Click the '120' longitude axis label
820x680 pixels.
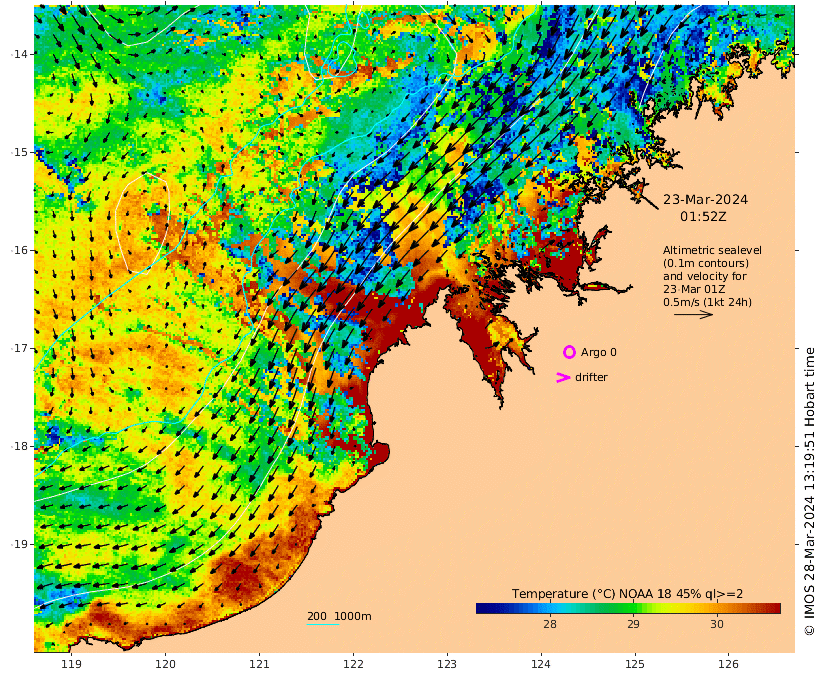coord(165,664)
